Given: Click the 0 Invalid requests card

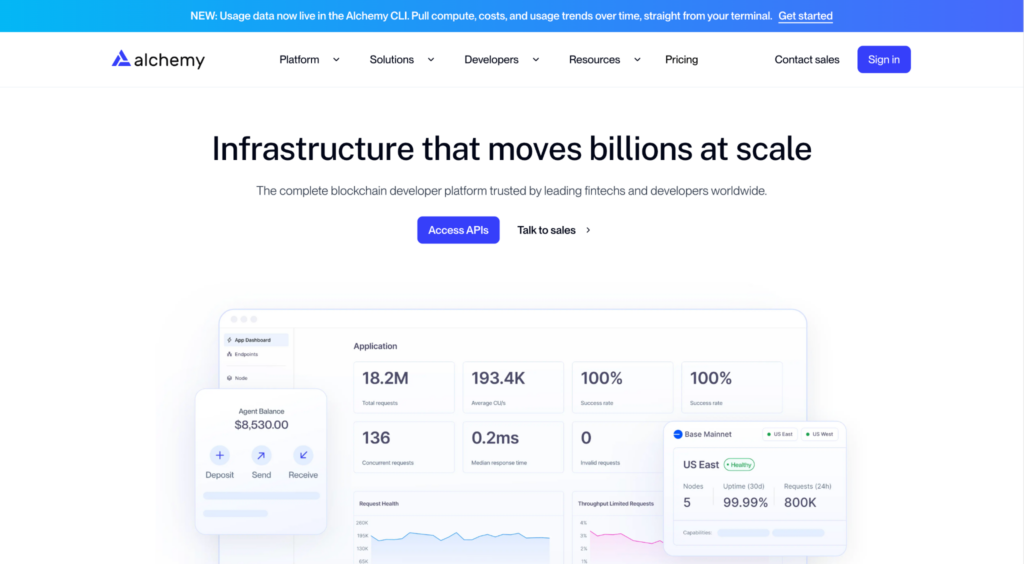Looking at the screenshot, I should click(619, 447).
